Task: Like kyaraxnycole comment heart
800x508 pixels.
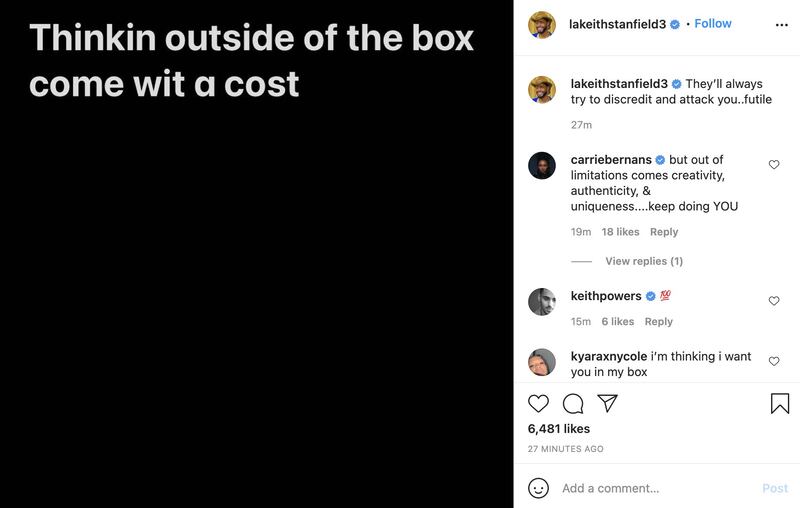Action: (774, 361)
